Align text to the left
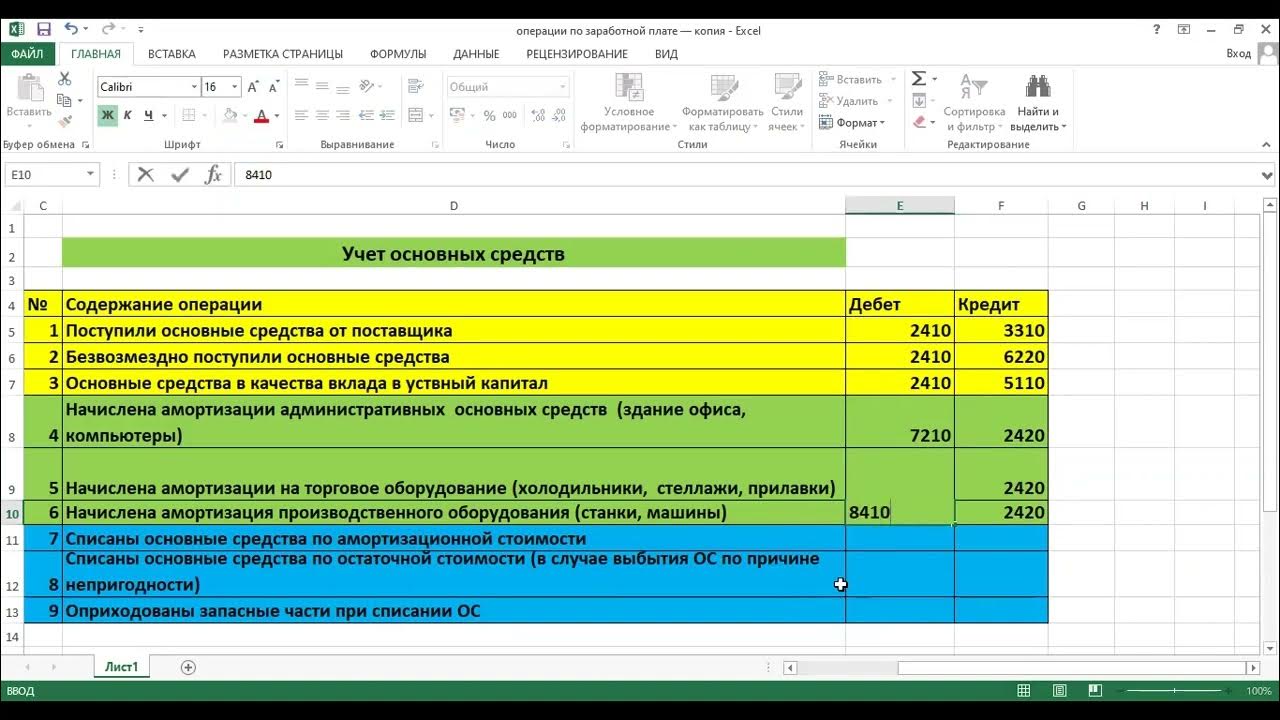 301,116
